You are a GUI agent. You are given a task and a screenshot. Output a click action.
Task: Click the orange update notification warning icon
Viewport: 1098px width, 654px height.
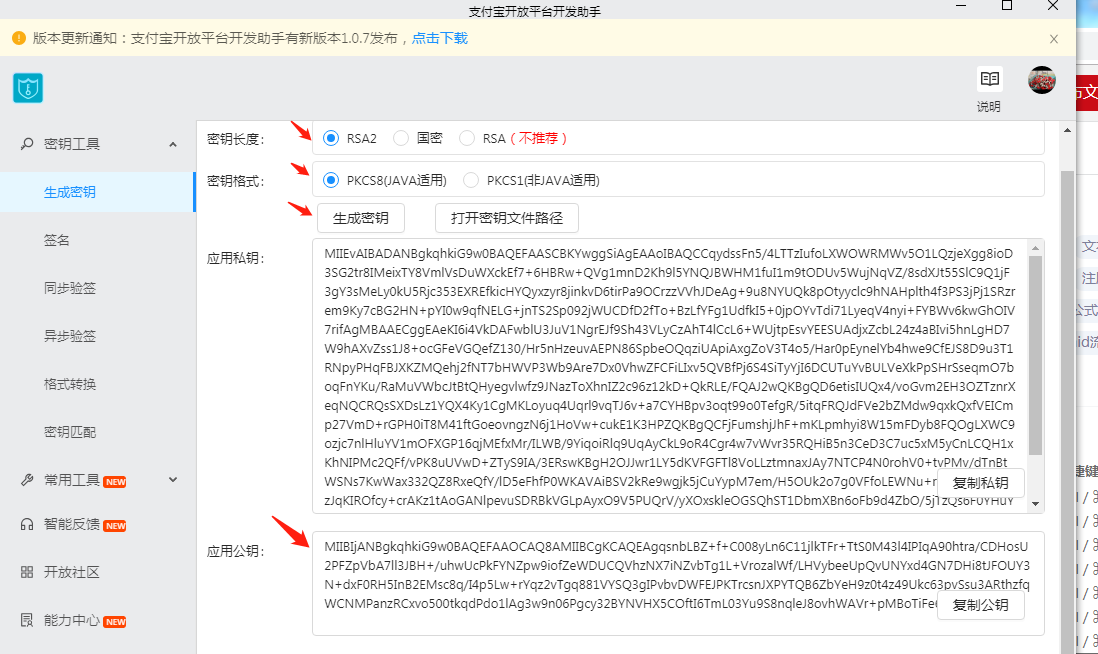pos(19,38)
